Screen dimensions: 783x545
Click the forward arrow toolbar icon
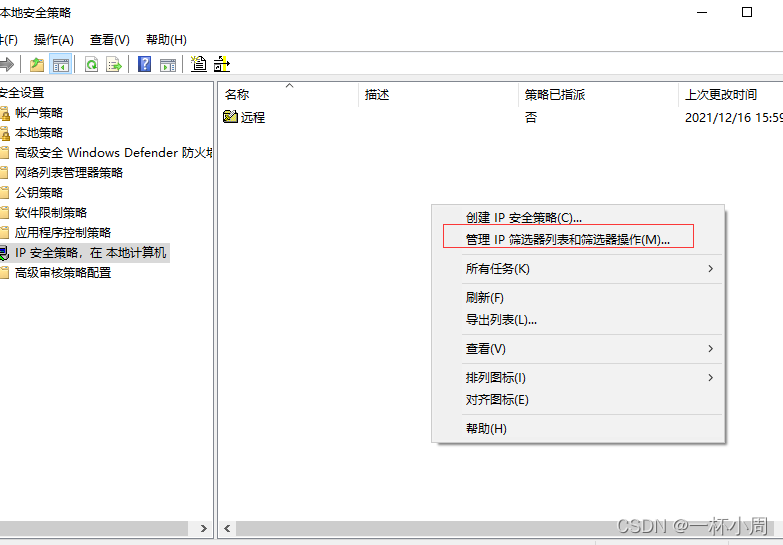[6, 64]
